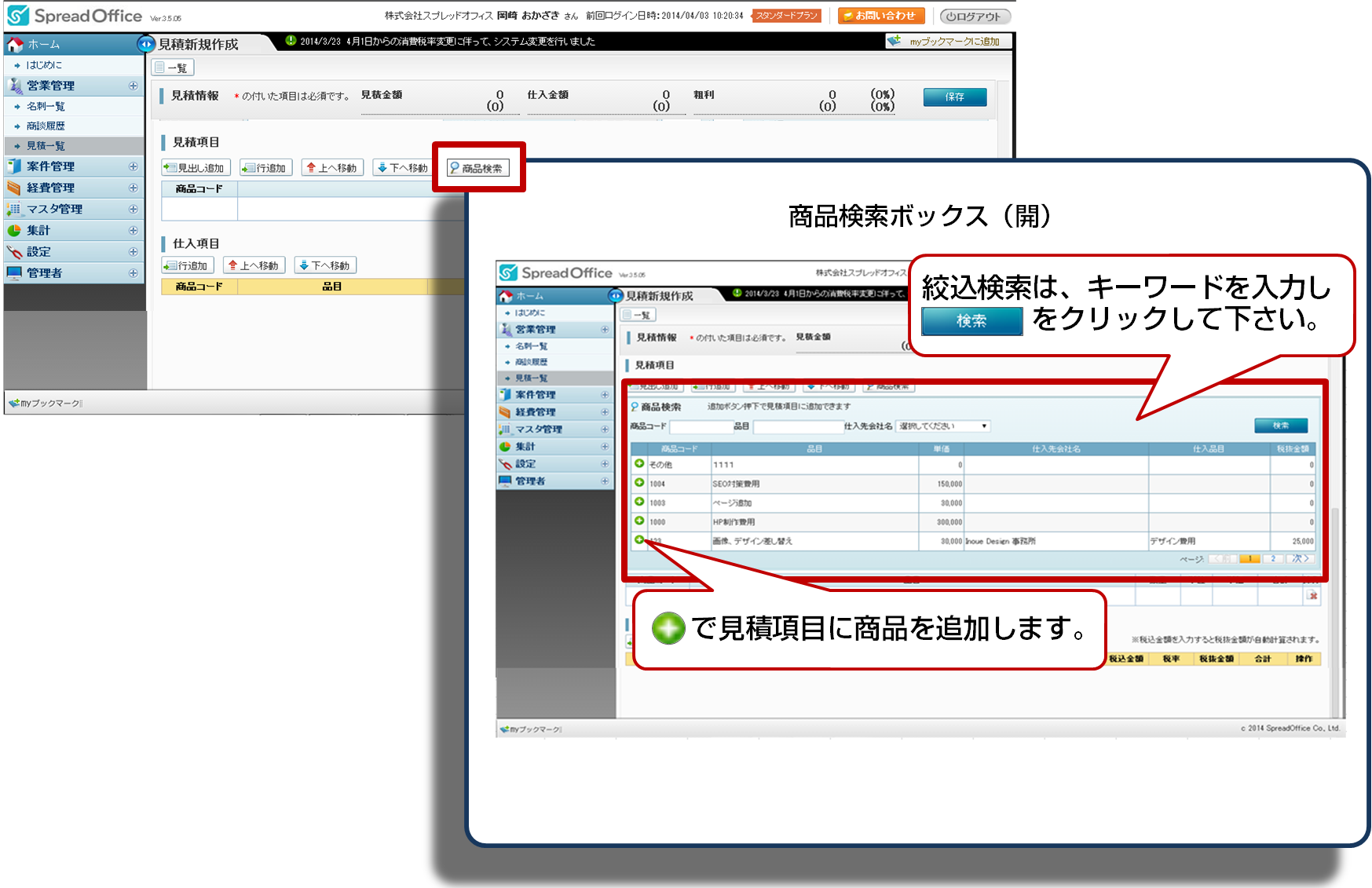Open はじめに in the back window sidebar
The image size is (1372, 888).
point(44,65)
